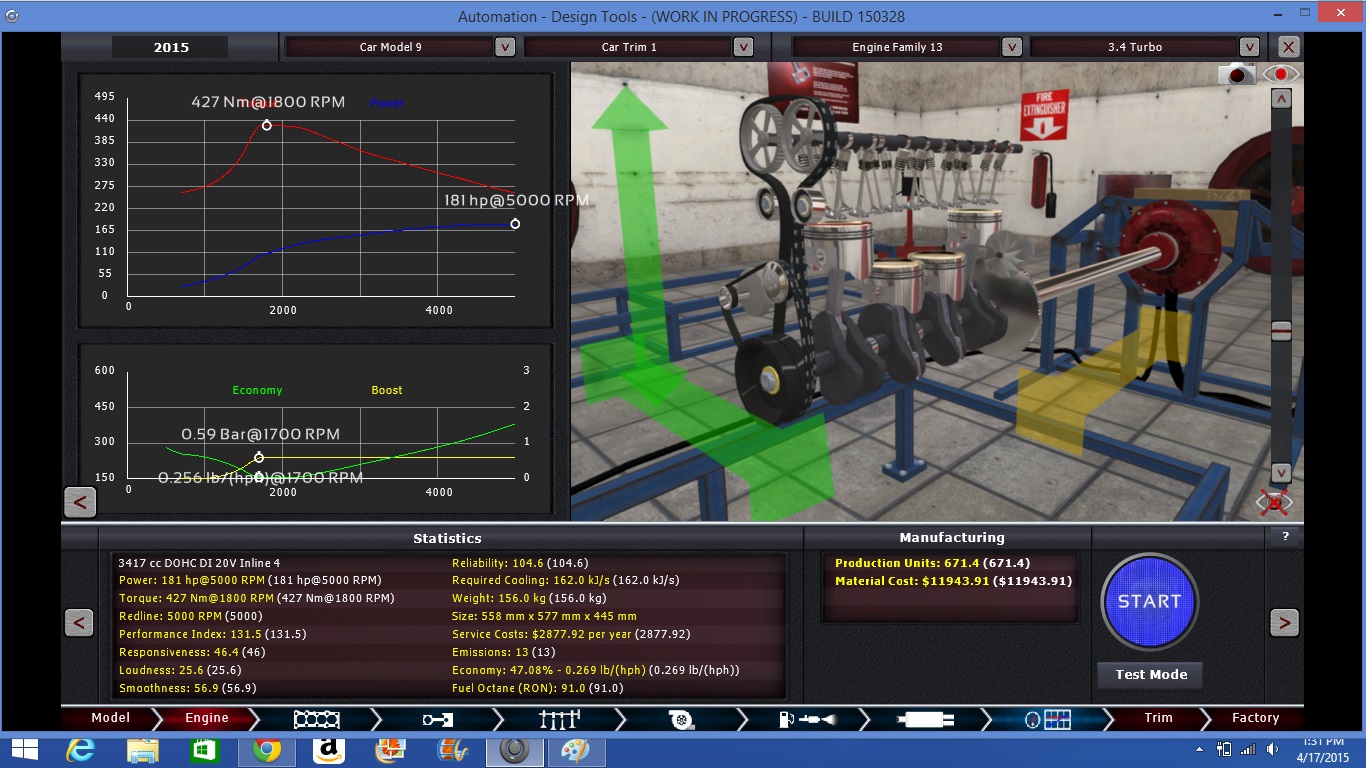Click the camera slider down arrow
This screenshot has width=1366, height=768.
[x=1281, y=473]
